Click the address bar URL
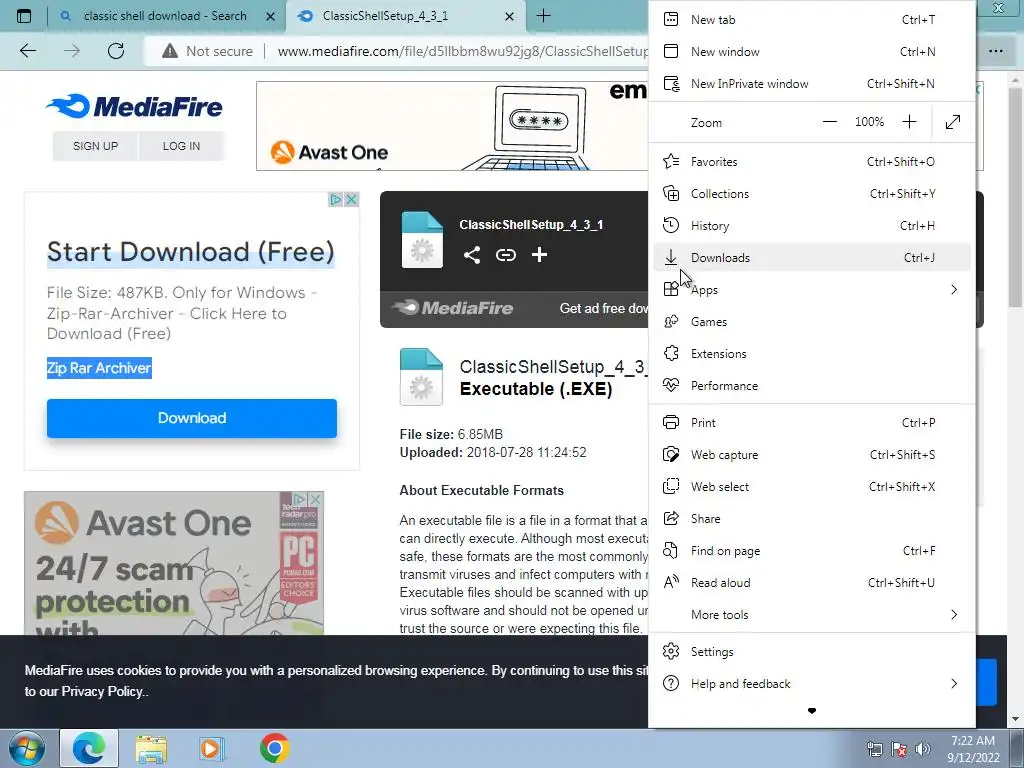The image size is (1024, 768). pyautogui.click(x=462, y=51)
